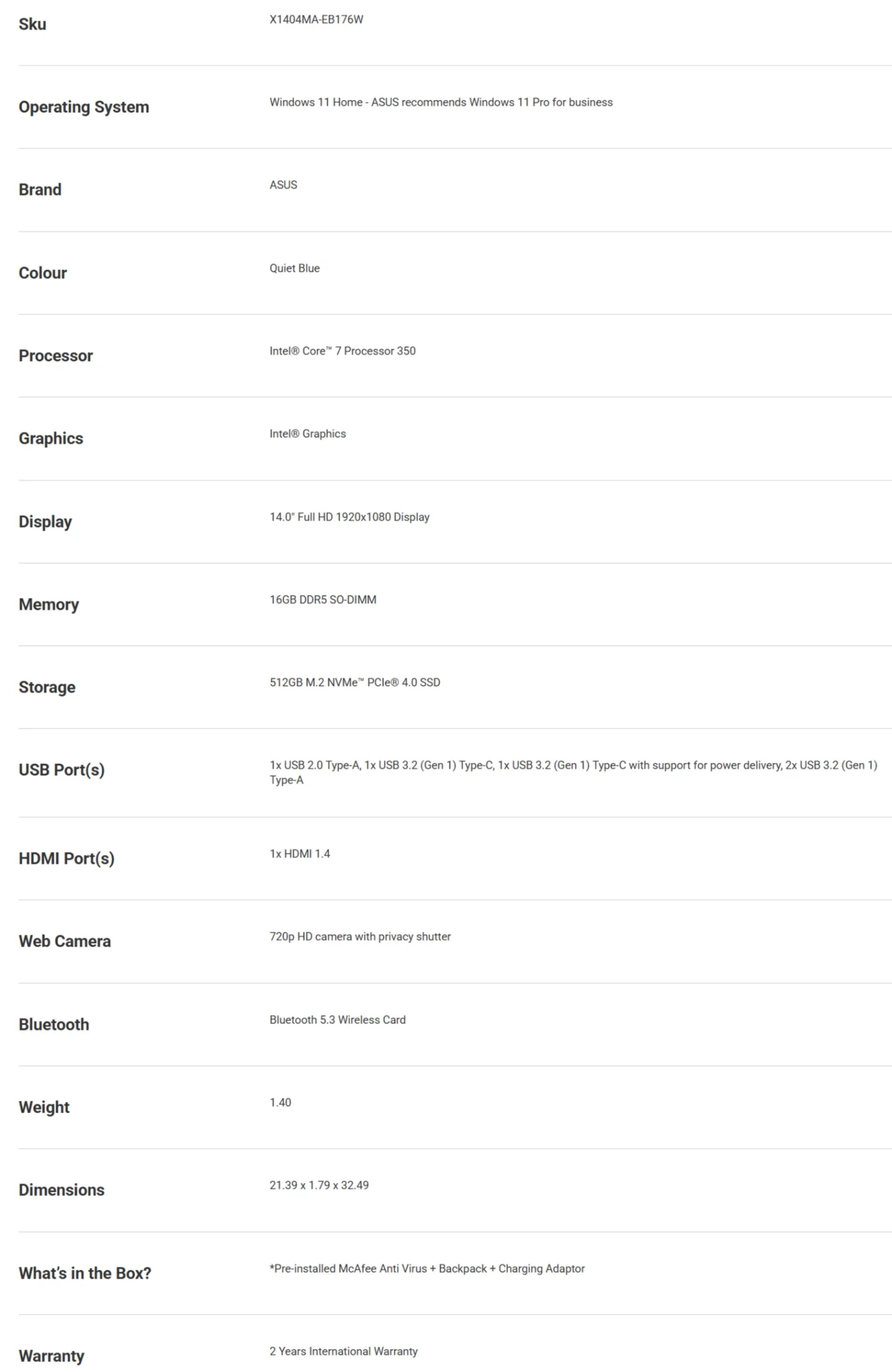
Task: Click the Weight value 1.40
Action: [x=280, y=1103]
